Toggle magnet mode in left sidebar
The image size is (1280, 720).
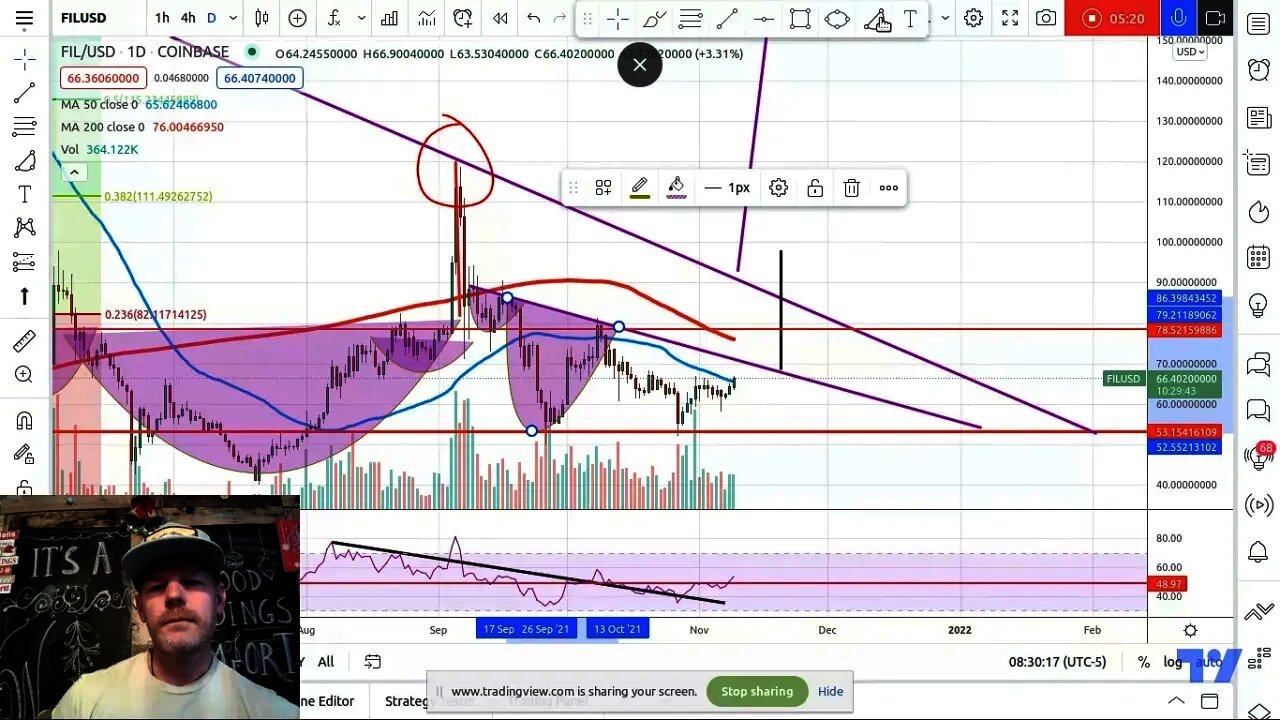click(25, 420)
